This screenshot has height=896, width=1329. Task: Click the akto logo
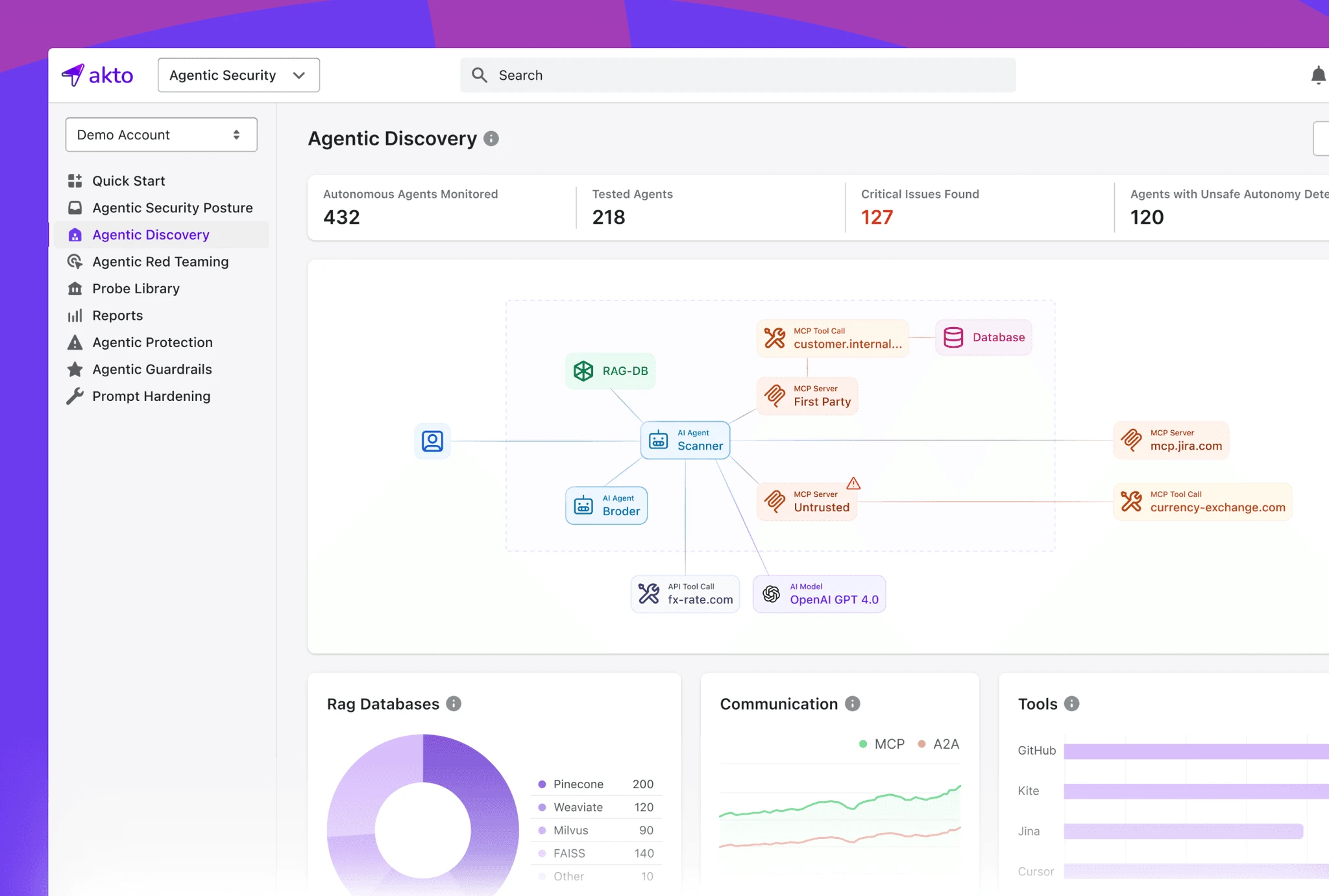point(98,75)
